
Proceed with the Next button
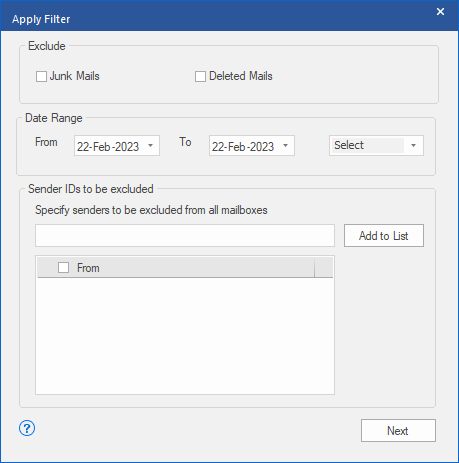[x=398, y=431]
